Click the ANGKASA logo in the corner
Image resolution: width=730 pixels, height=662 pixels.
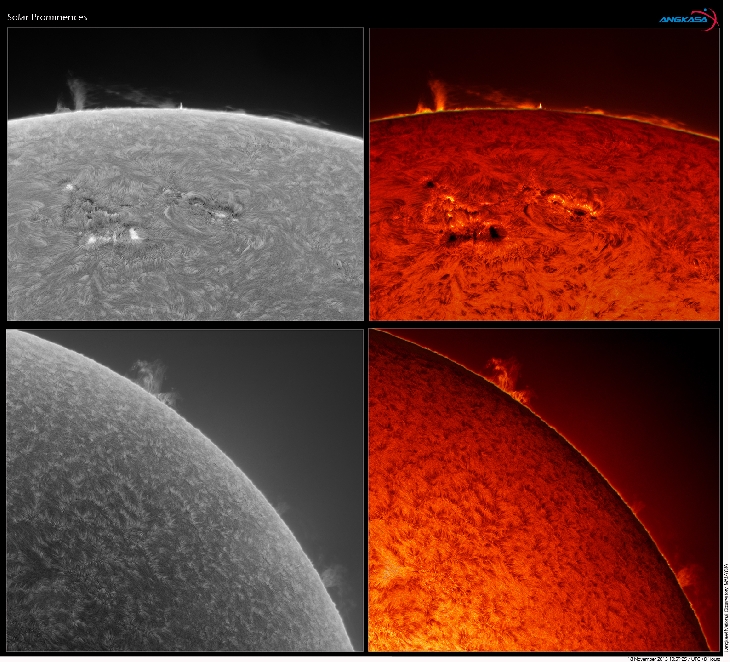(x=688, y=17)
